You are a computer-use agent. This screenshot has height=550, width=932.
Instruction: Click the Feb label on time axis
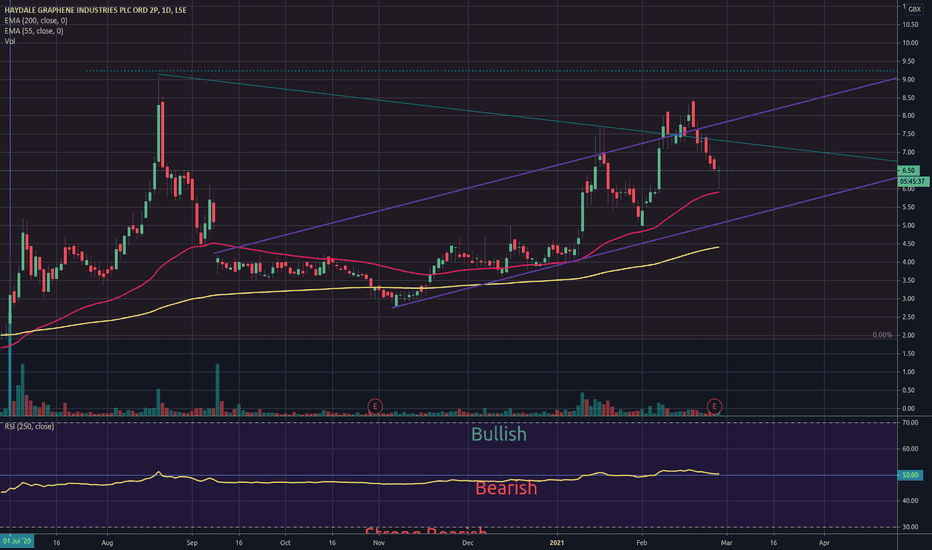[641, 542]
